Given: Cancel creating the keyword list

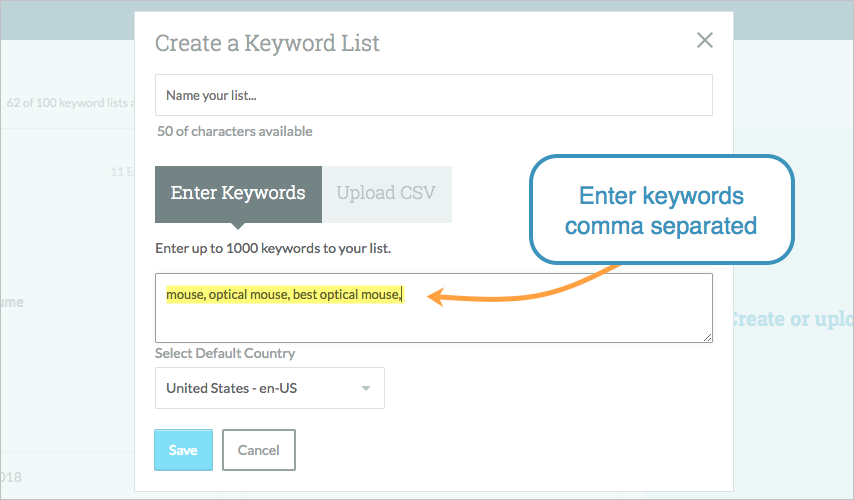Looking at the screenshot, I should point(258,450).
